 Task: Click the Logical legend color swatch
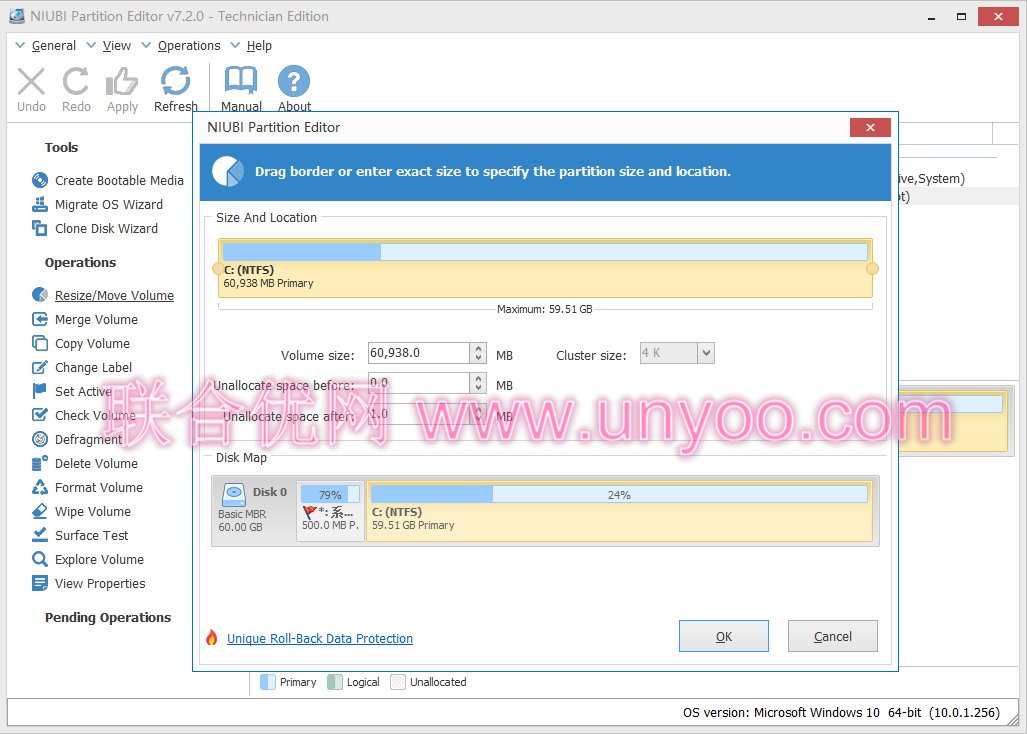click(x=335, y=682)
